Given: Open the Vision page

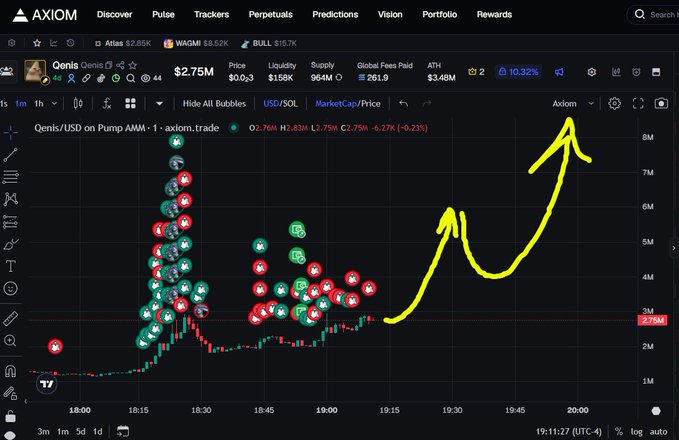Looking at the screenshot, I should [390, 15].
